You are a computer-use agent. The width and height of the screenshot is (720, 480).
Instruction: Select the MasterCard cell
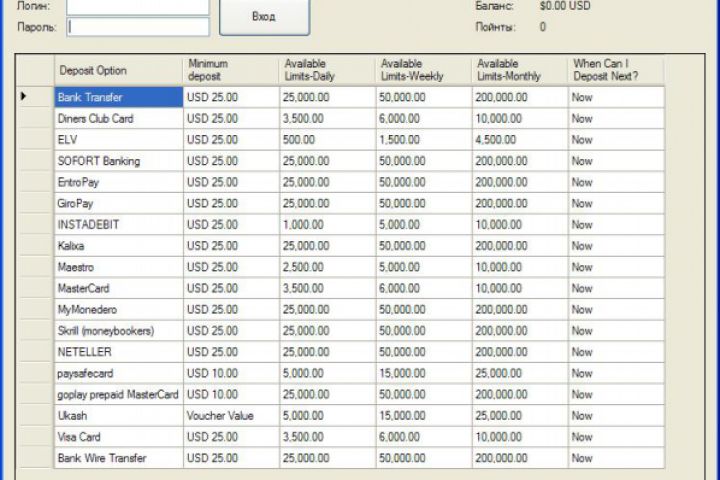pyautogui.click(x=118, y=288)
